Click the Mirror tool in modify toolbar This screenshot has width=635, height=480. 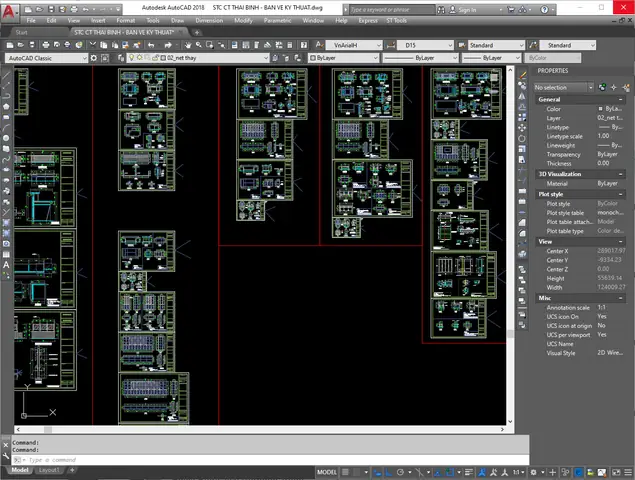(x=522, y=96)
